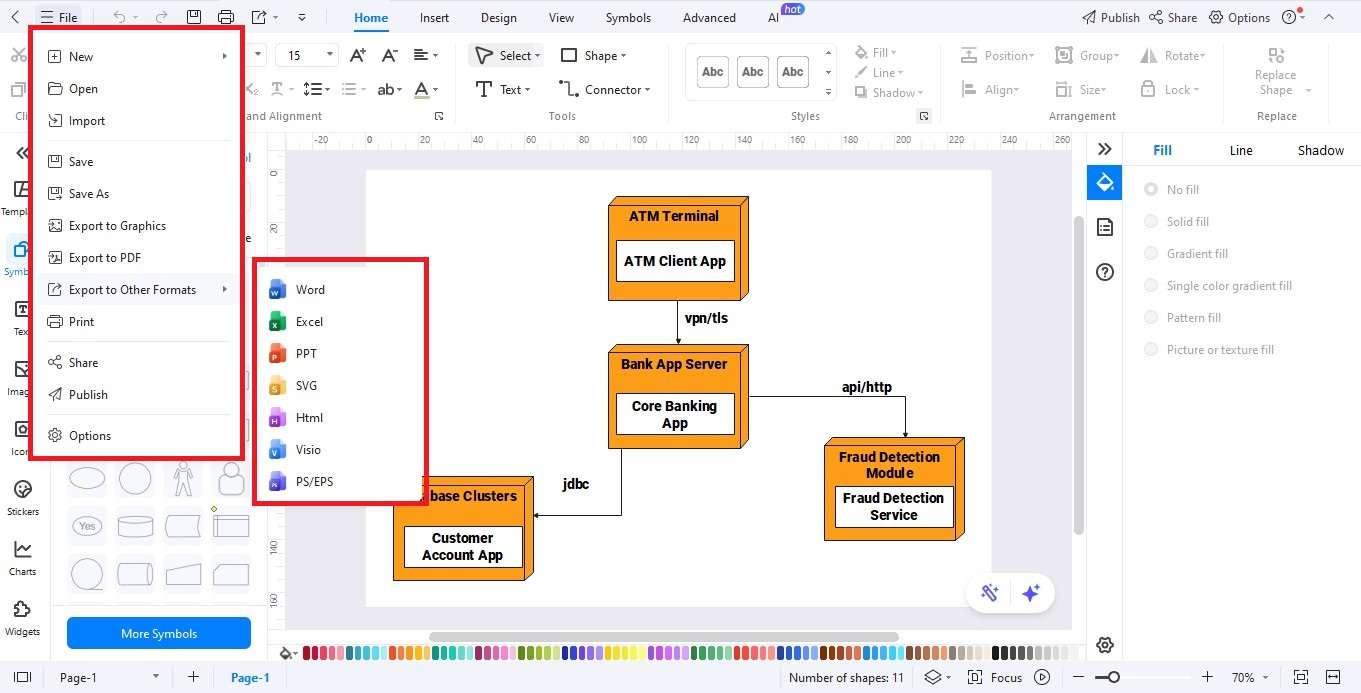Open the Position dropdown in Arrangement
Screen dimensions: 1361x693
tap(997, 55)
